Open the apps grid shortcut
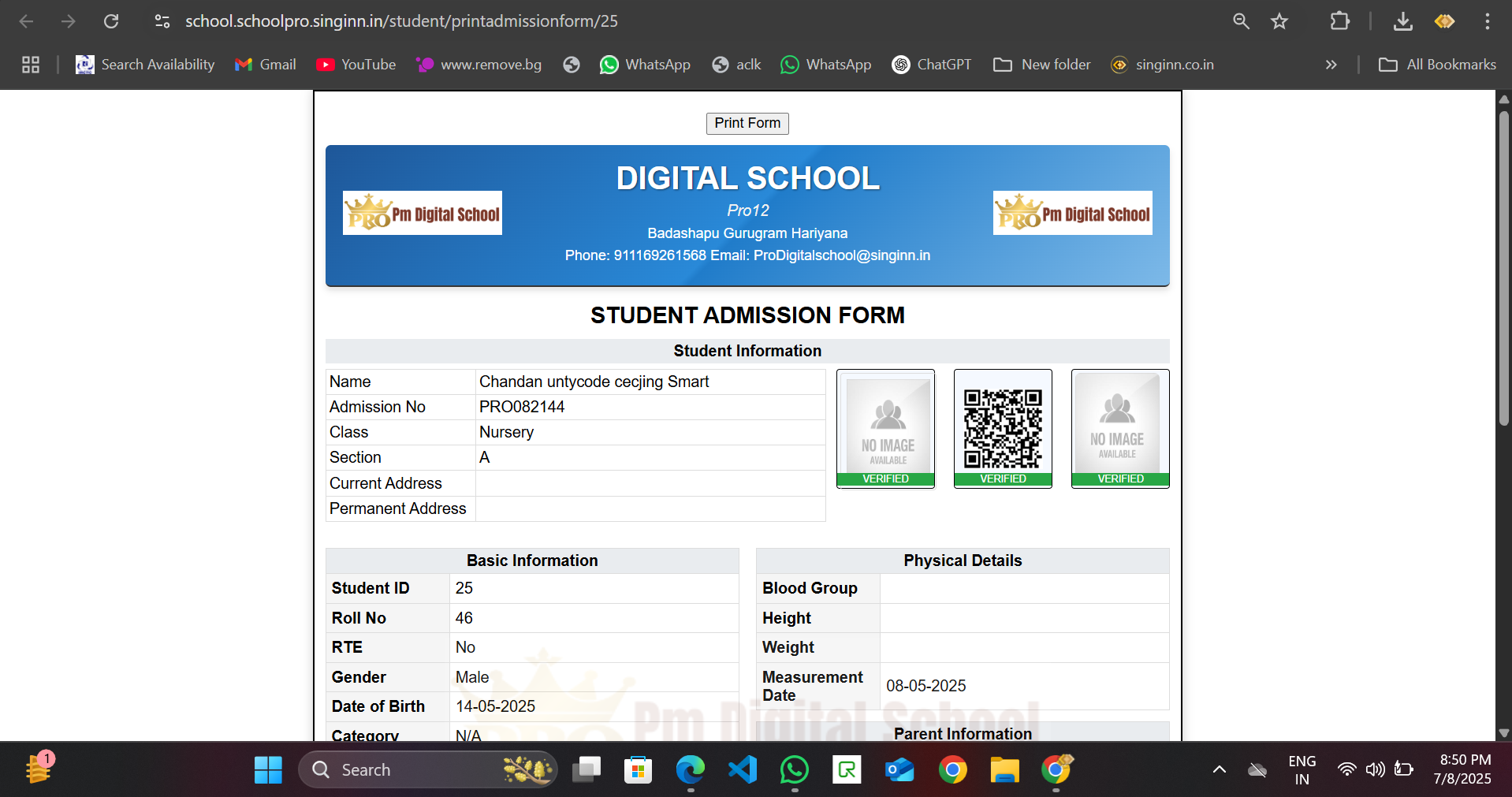Image resolution: width=1512 pixels, height=797 pixels. point(31,65)
